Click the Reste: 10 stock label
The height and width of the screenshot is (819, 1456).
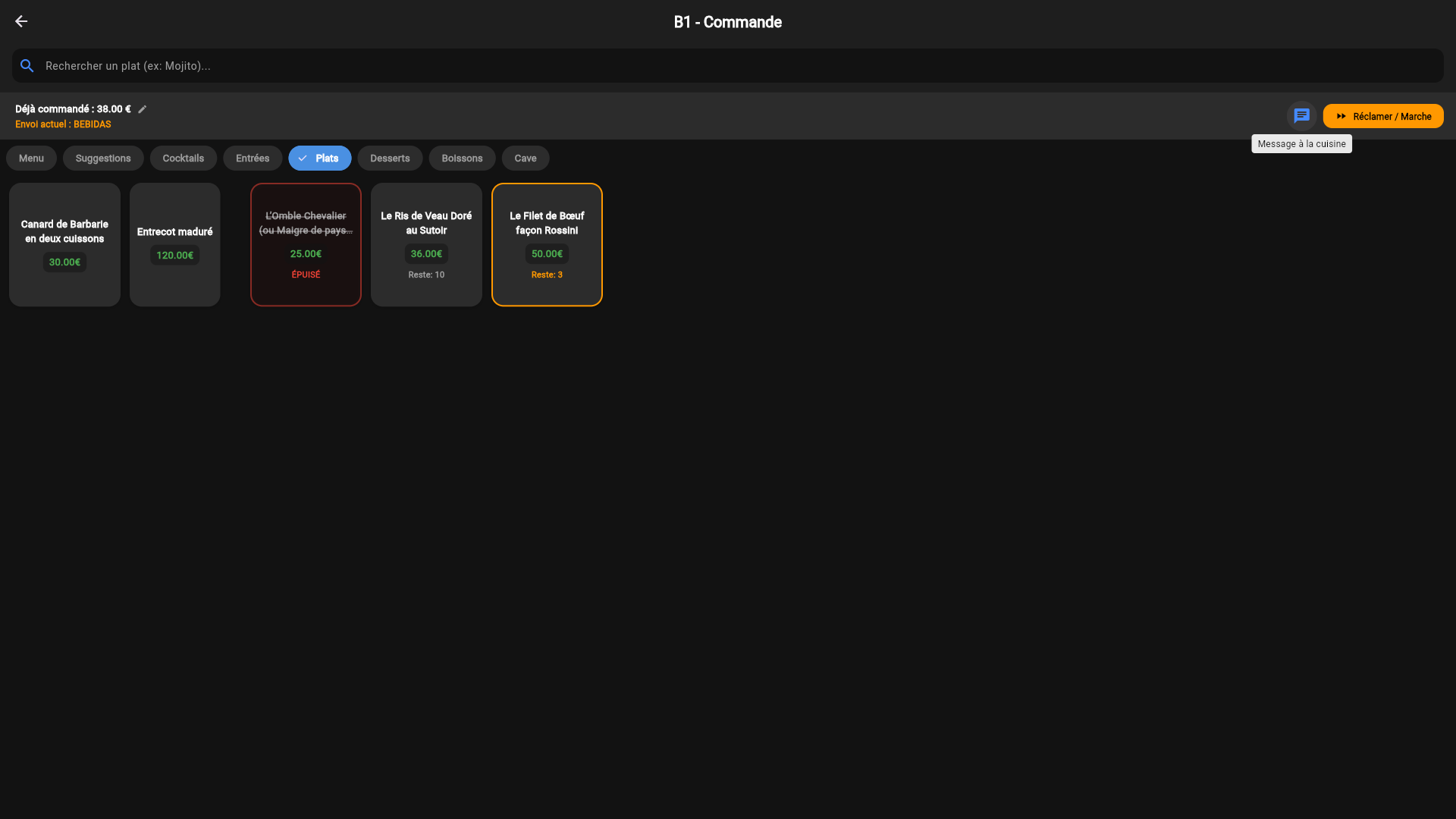[426, 275]
